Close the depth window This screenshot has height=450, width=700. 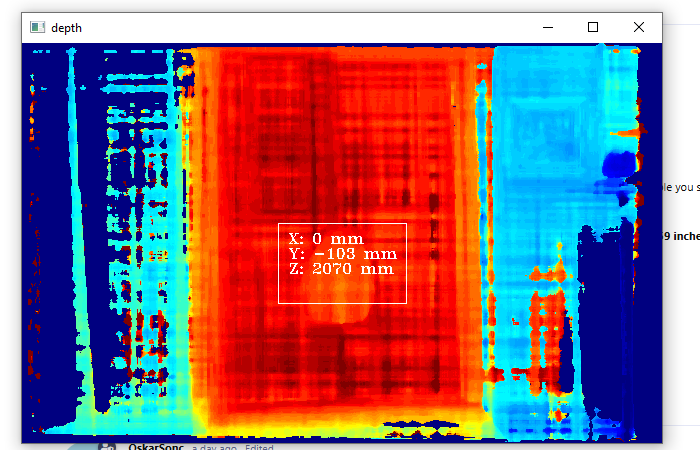point(639,28)
